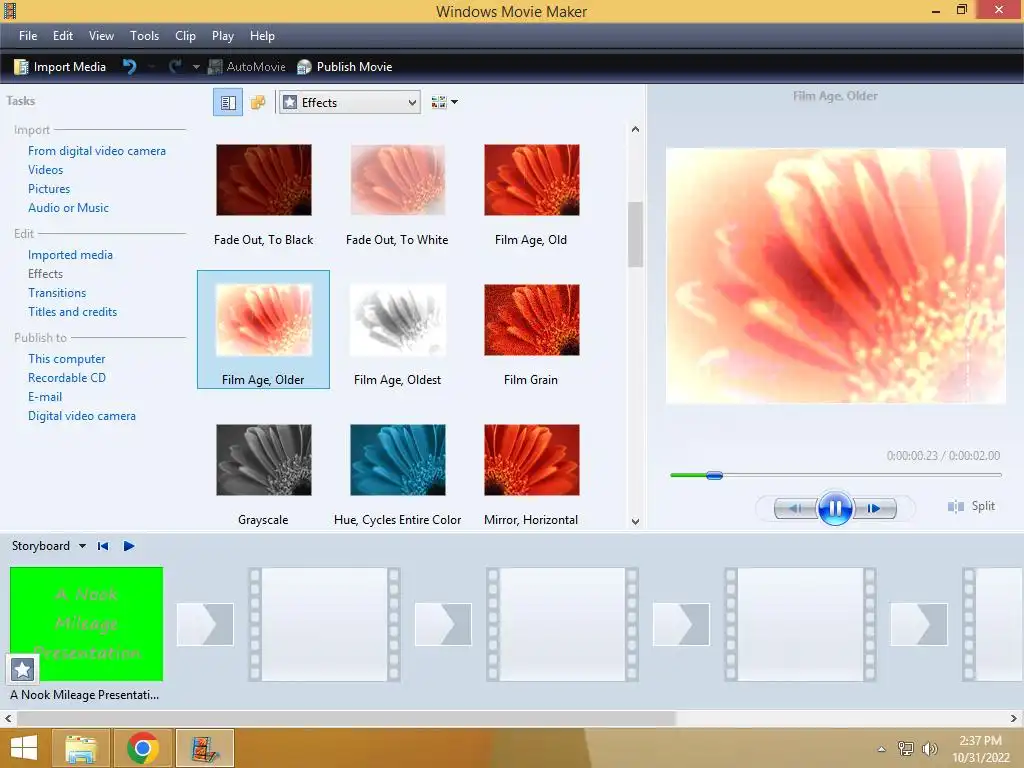This screenshot has height=768, width=1024.
Task: Step to the next frame
Action: [x=874, y=508]
